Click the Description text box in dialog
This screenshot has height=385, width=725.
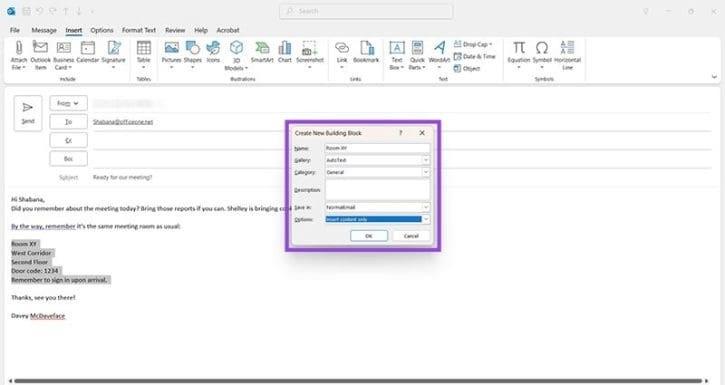[x=377, y=189]
